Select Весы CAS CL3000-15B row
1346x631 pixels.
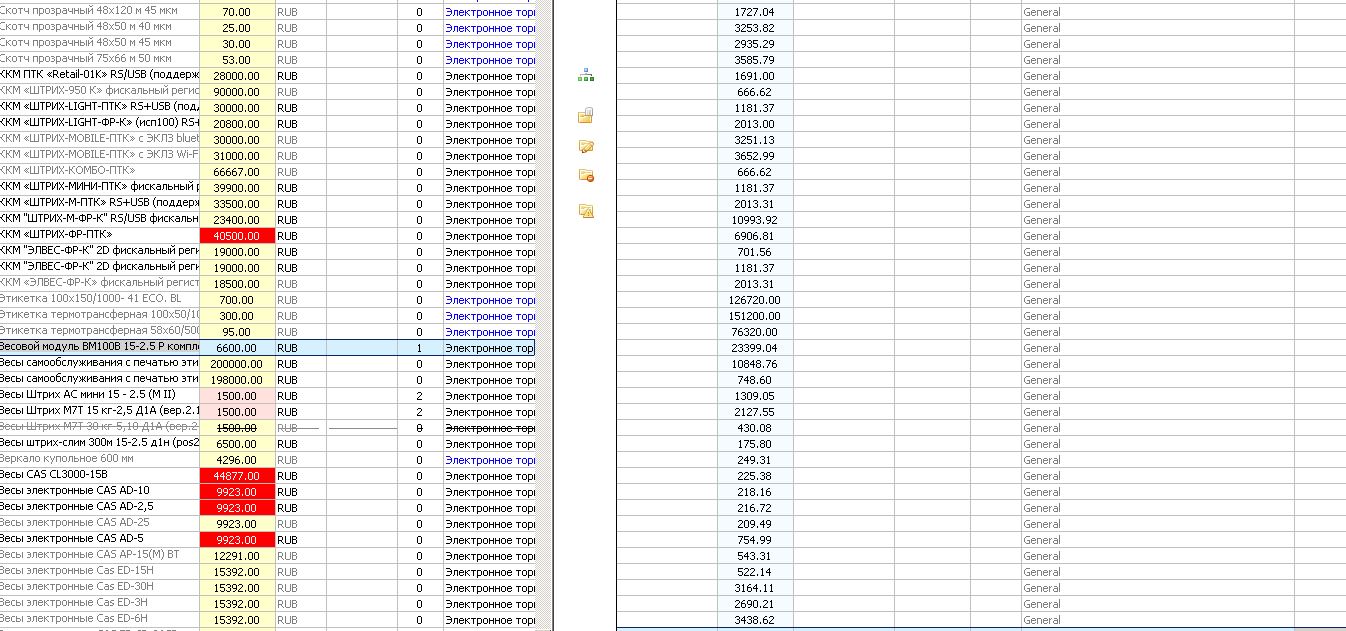(268, 476)
